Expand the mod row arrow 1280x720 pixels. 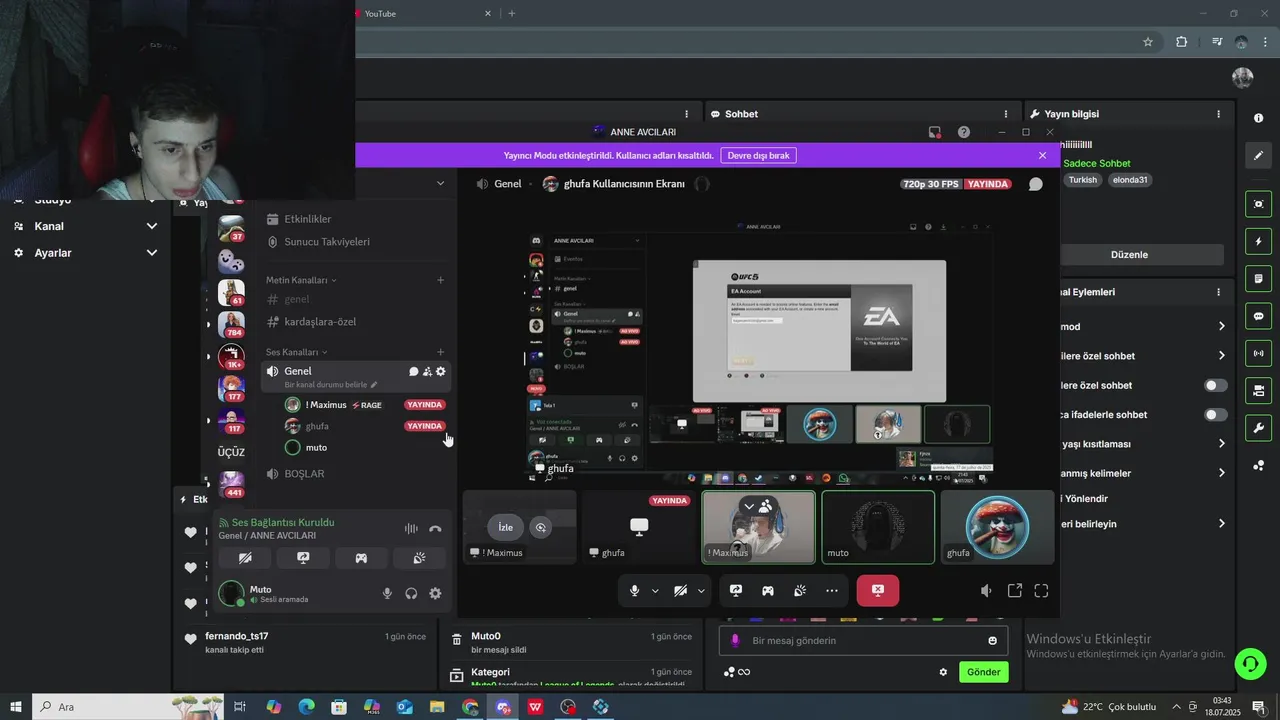pyautogui.click(x=1221, y=326)
